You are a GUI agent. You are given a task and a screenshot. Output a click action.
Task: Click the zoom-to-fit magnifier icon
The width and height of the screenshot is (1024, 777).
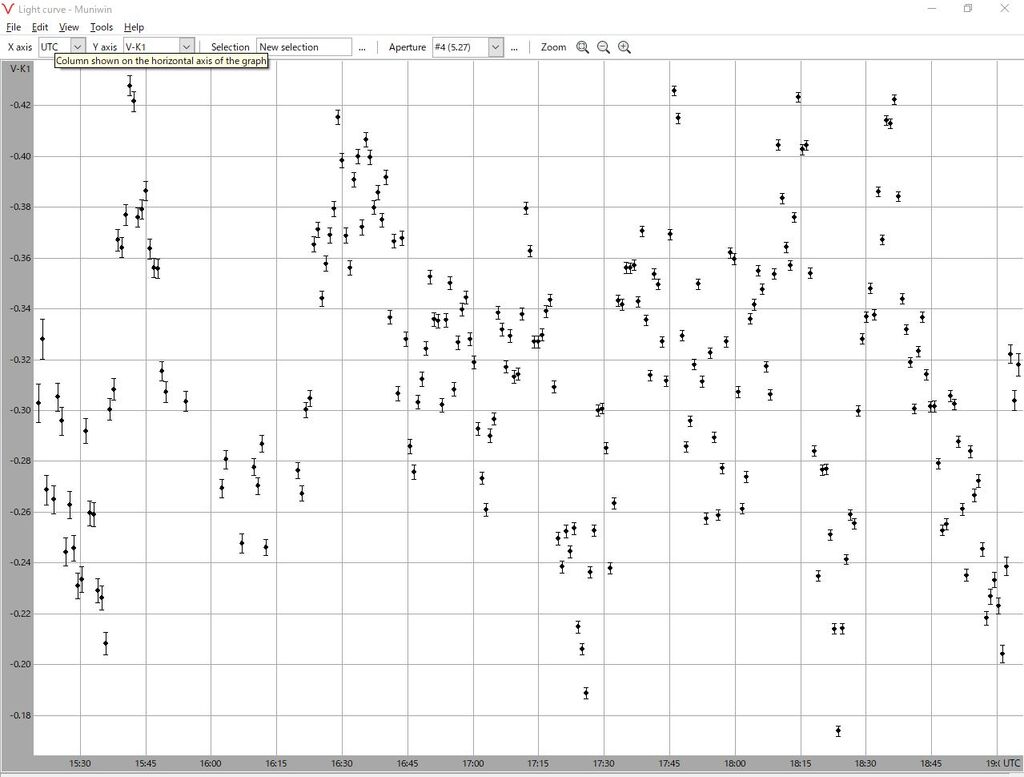(582, 47)
